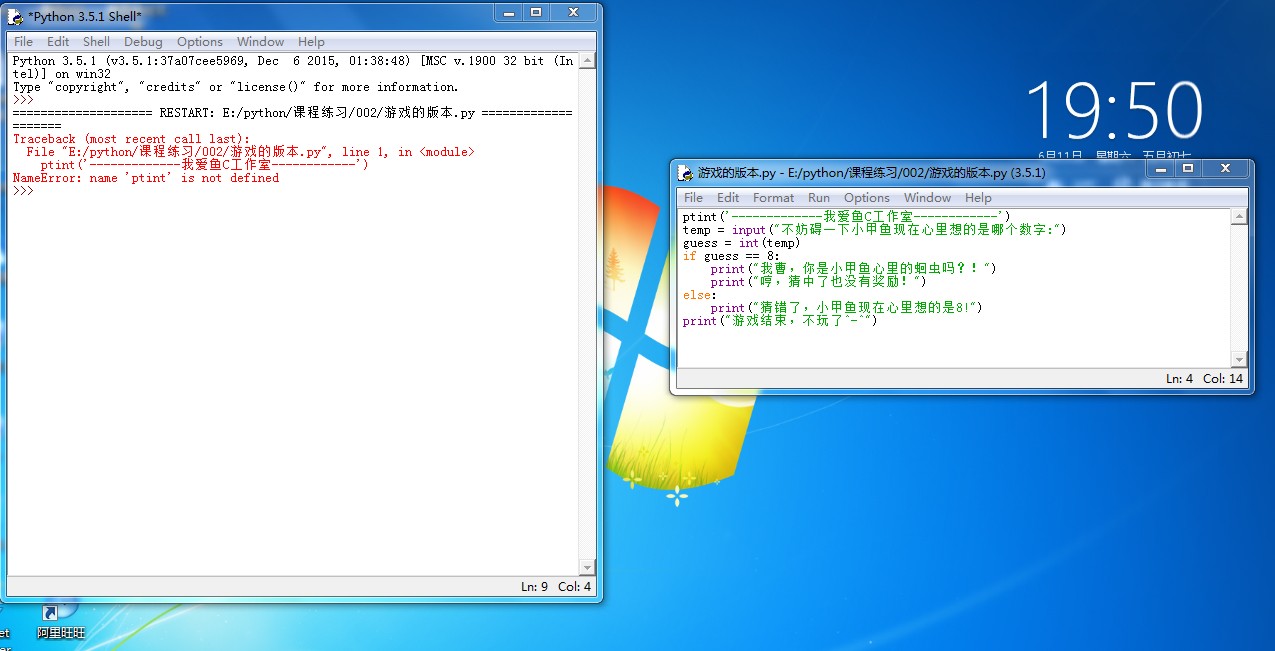1275x651 pixels.
Task: Expand the Shell window's Options menu
Action: tap(199, 42)
